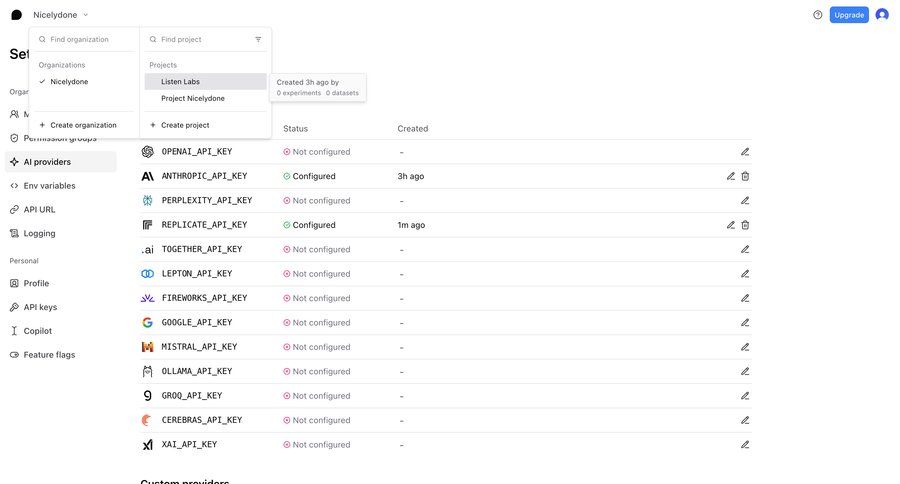Viewport: 900px width, 484px height.
Task: Click the ANTHROPIC_API_KEY name text
Action: [204, 176]
